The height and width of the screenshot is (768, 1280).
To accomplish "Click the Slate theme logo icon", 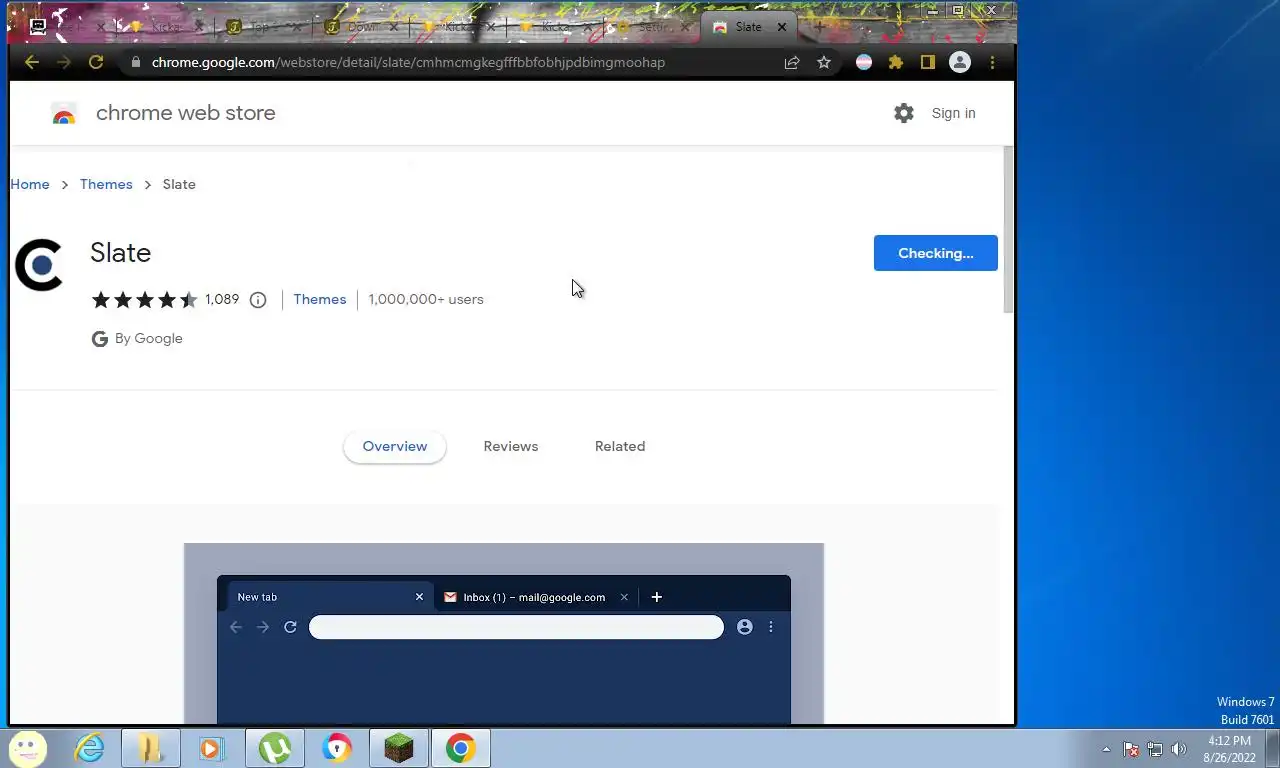I will tap(39, 265).
